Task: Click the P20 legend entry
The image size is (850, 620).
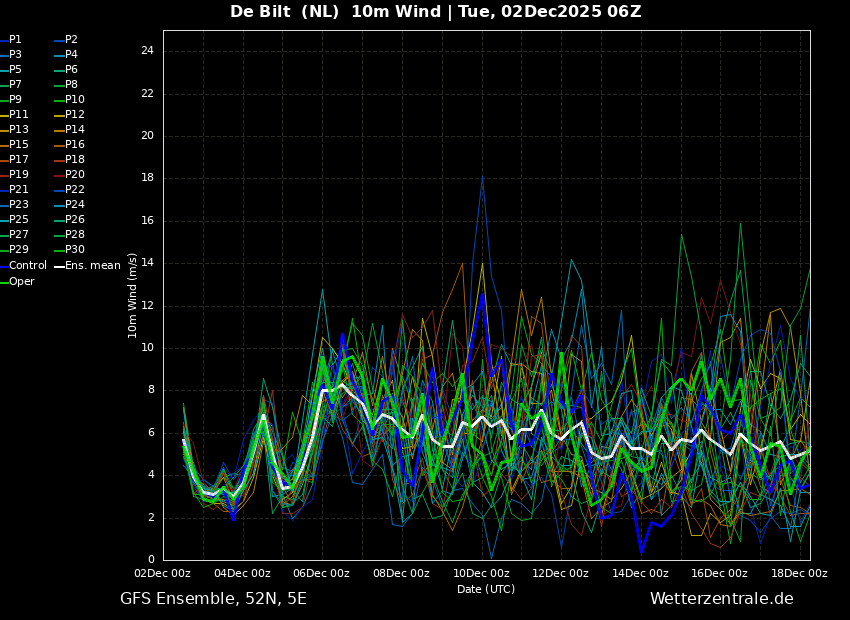Action: click(x=75, y=175)
